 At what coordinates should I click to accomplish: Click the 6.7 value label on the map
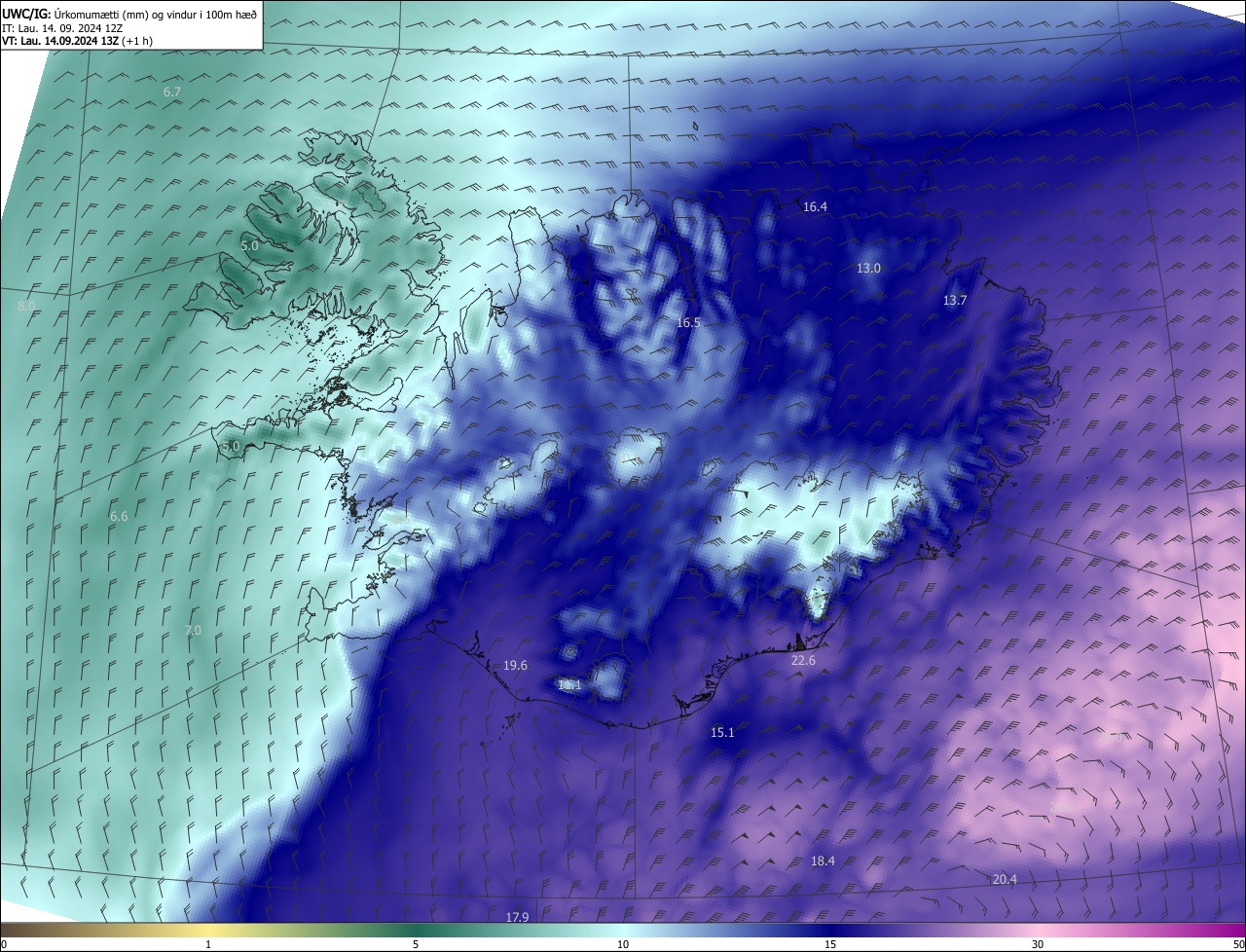tap(172, 92)
